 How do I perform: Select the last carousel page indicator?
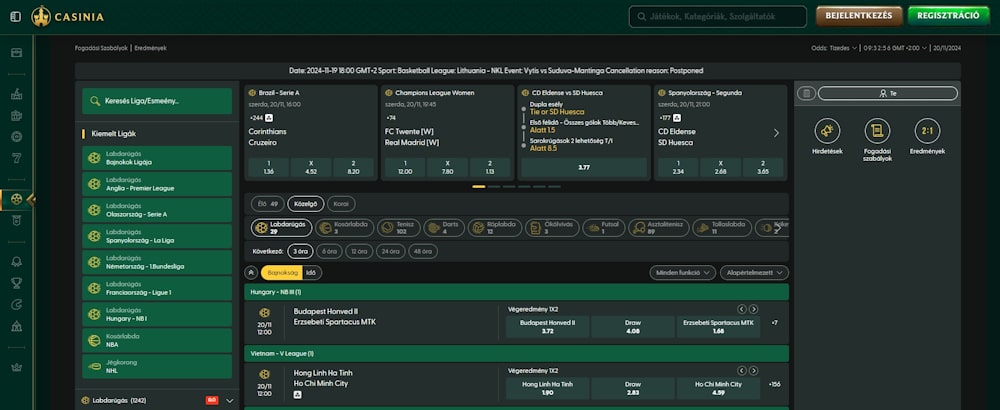point(554,186)
